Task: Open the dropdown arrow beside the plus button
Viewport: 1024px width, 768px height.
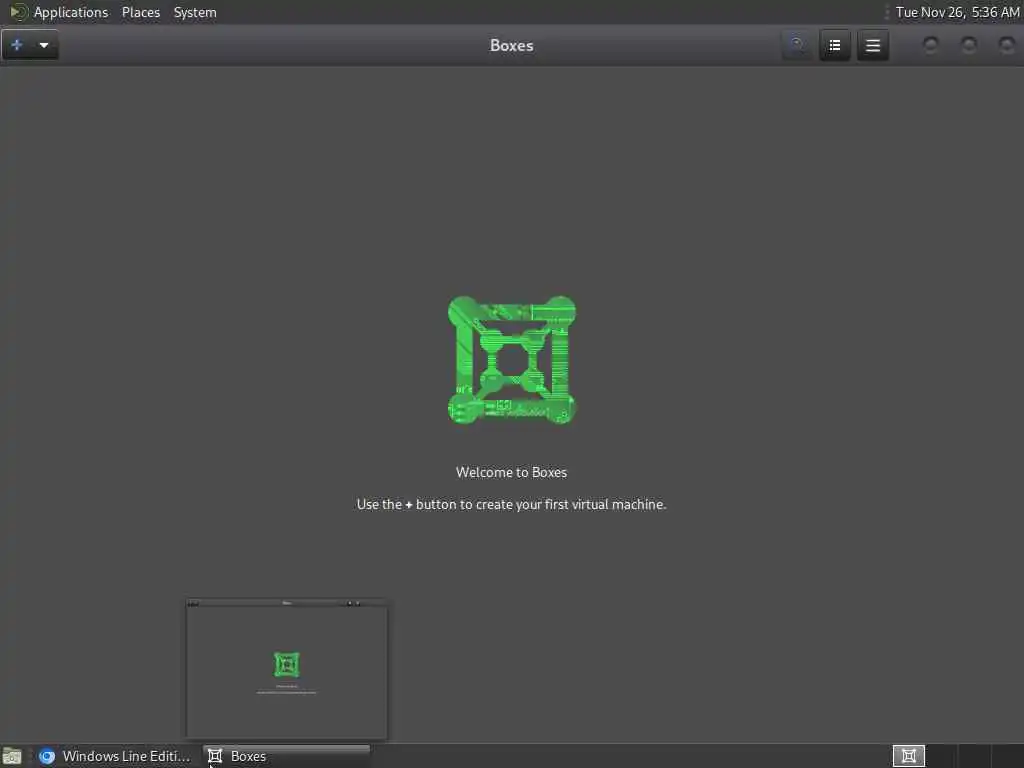Action: [44, 45]
